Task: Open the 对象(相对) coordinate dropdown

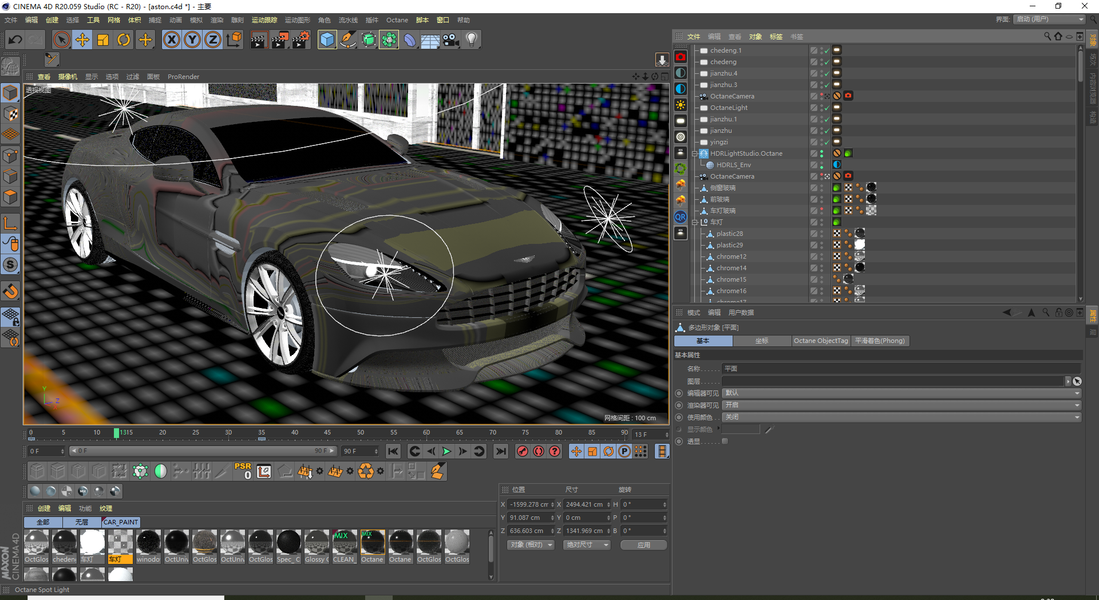Action: click(531, 545)
